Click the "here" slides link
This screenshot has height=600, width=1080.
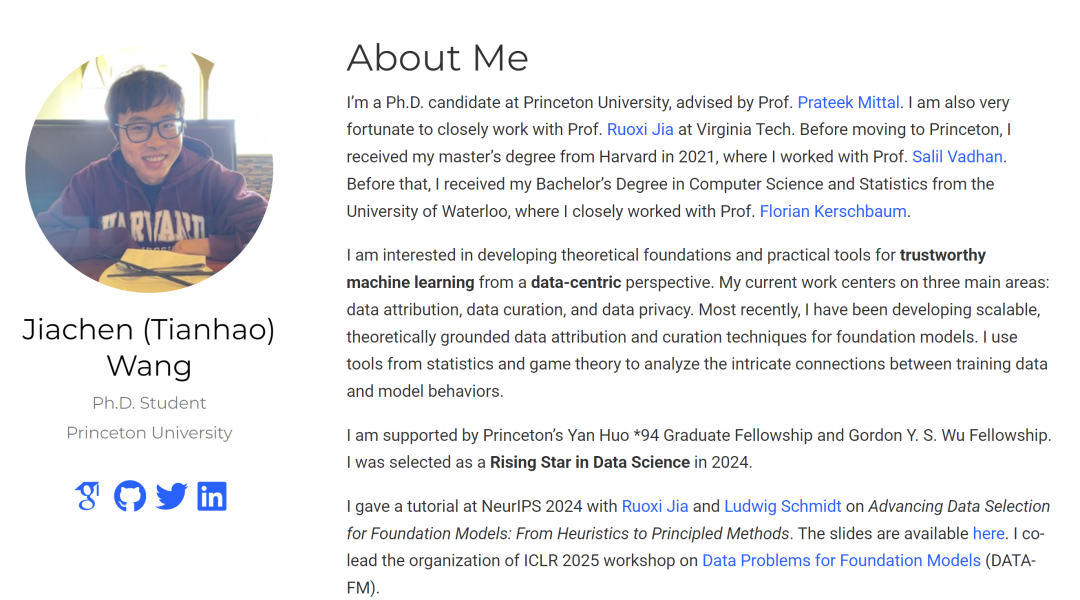(988, 533)
